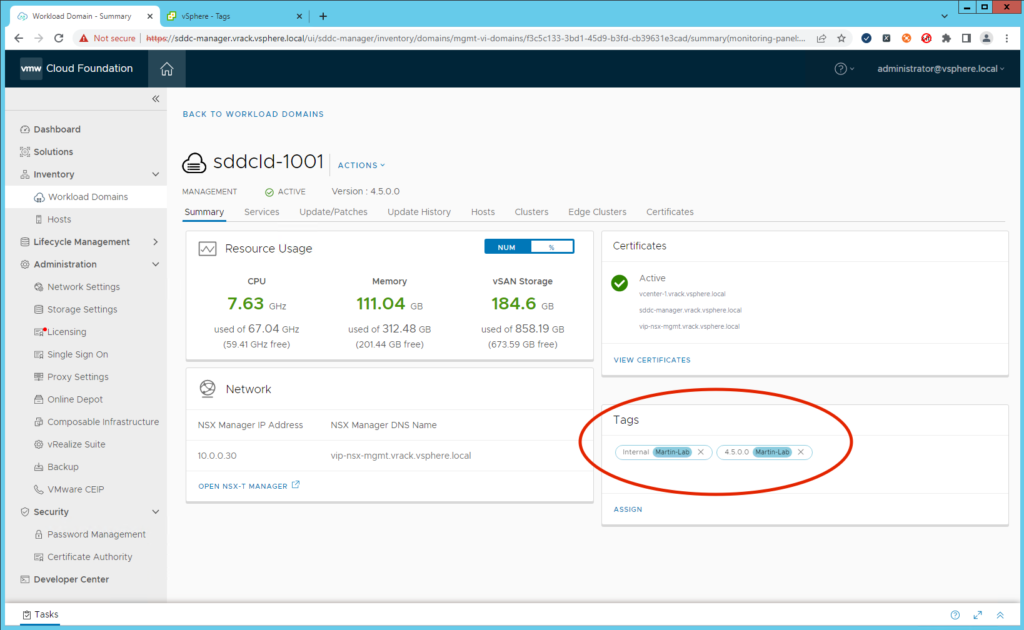The image size is (1024, 630).
Task: Open NSX-T Manager link
Action: coord(249,486)
